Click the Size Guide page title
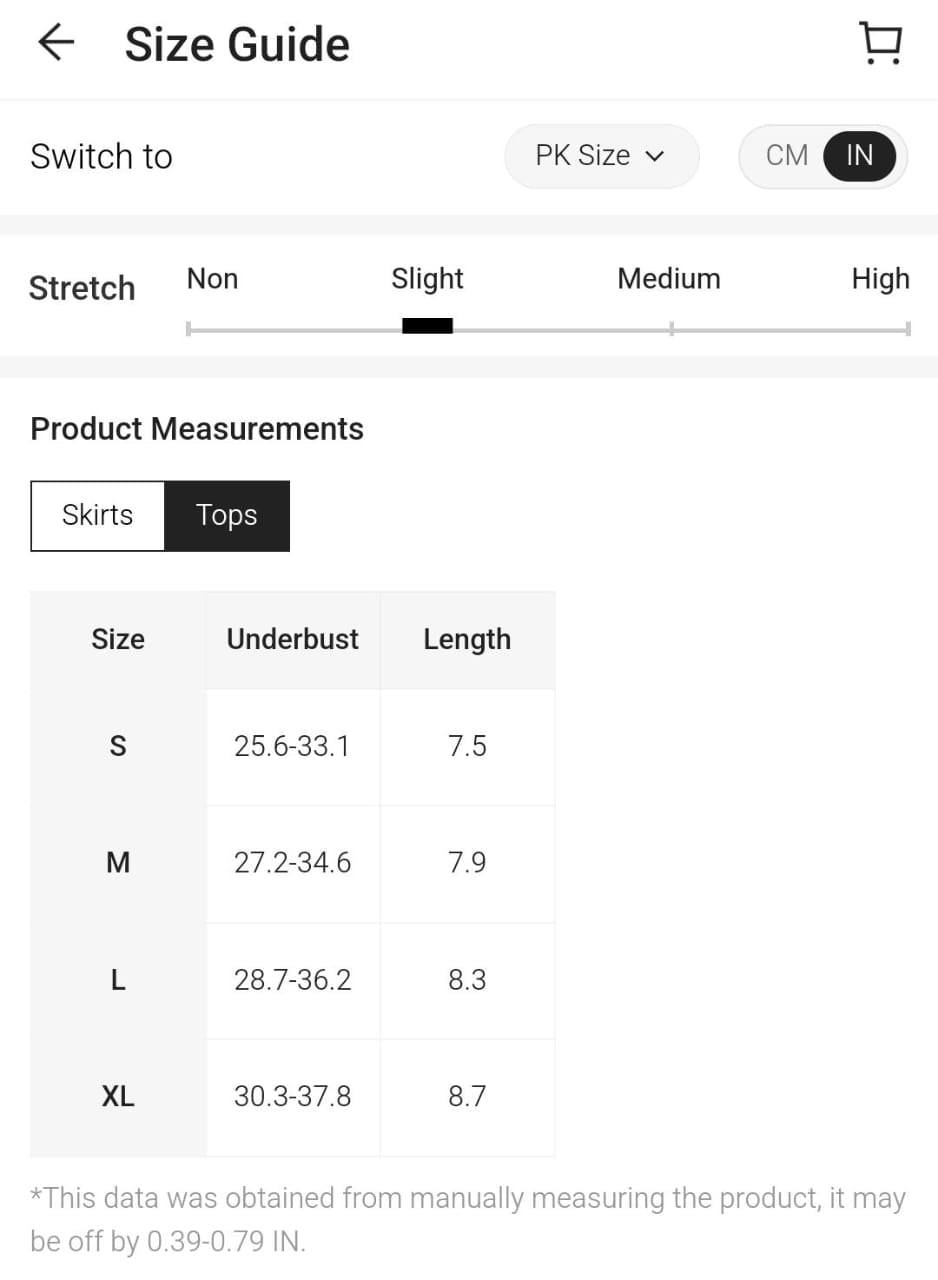 pos(237,45)
